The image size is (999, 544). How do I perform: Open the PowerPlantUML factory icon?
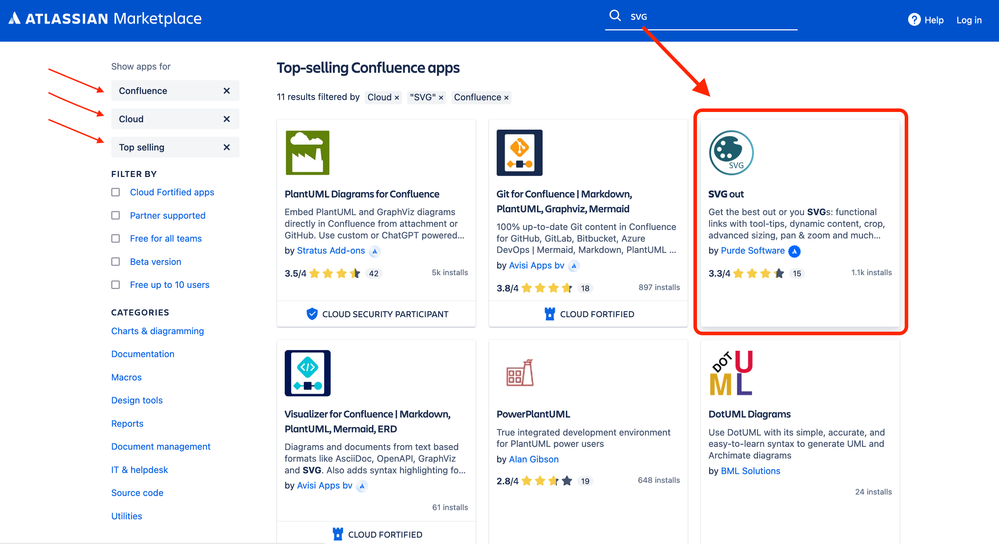[x=519, y=373]
